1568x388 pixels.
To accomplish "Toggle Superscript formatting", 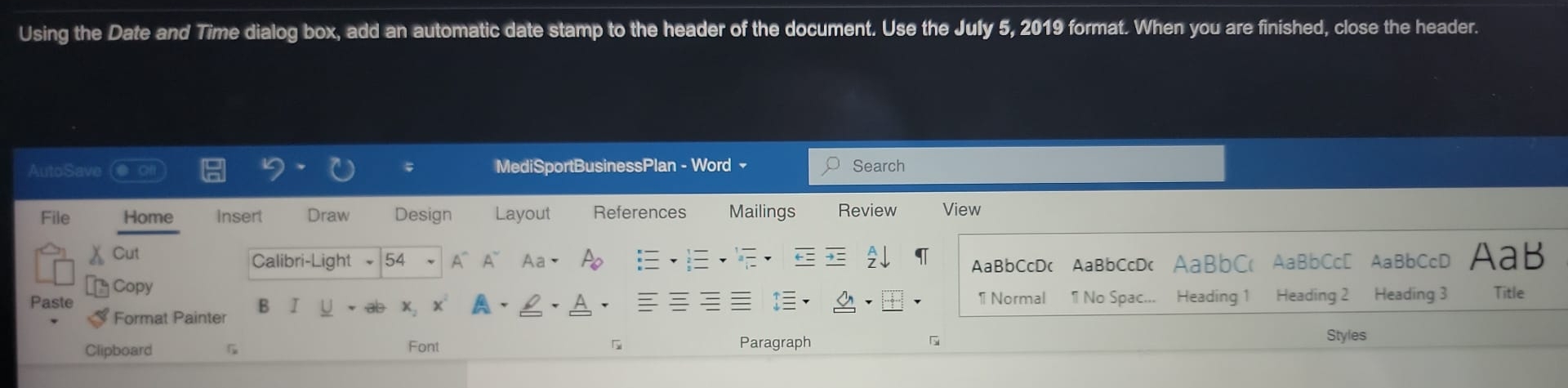I will pos(439,305).
